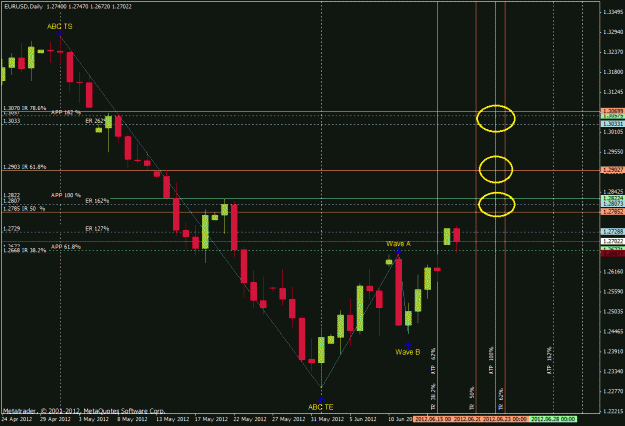Click the 1.24465 price axis value
Viewport: 625px width, 426px height.
point(613,332)
